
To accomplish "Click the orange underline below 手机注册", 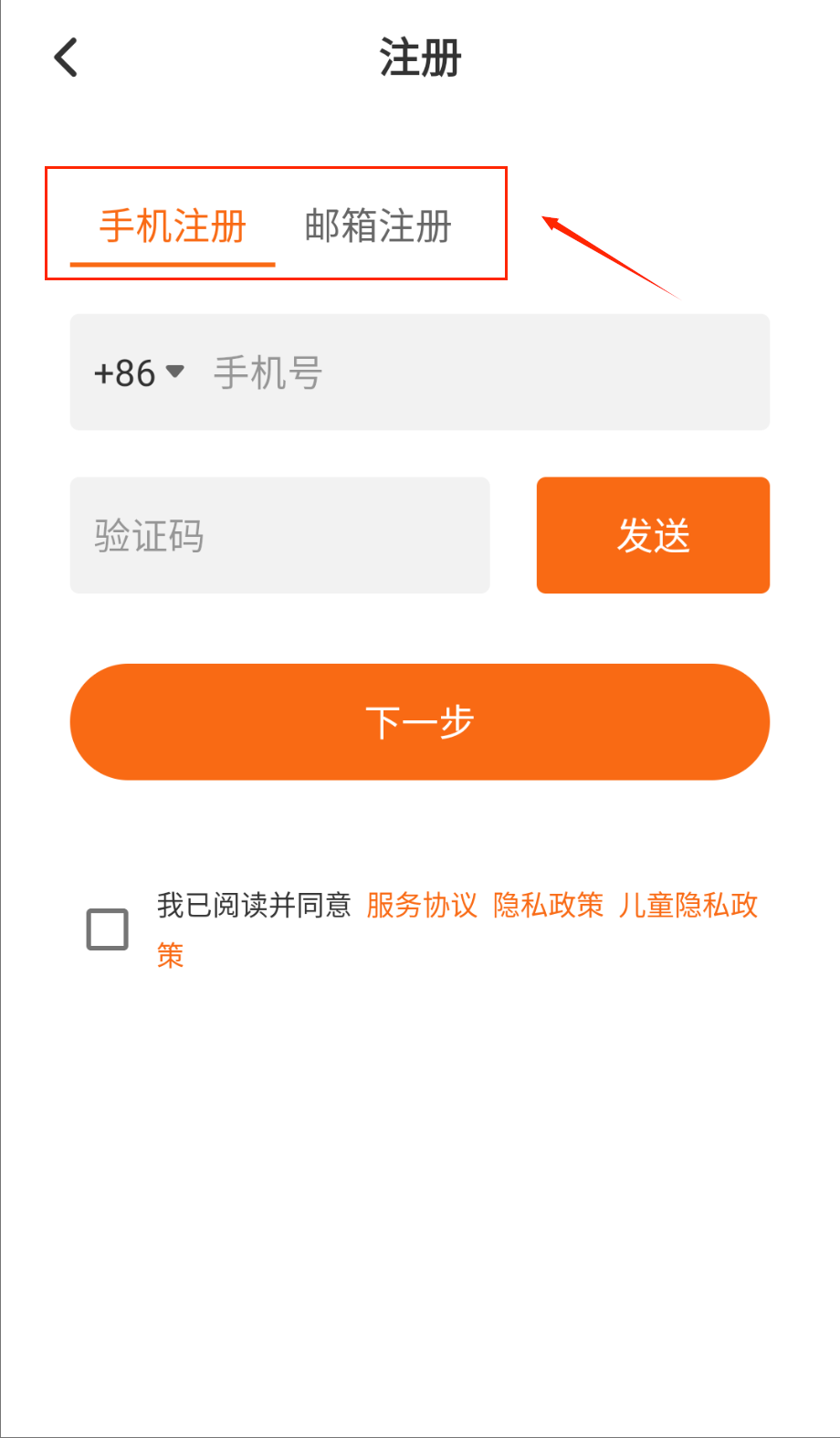I will click(173, 264).
